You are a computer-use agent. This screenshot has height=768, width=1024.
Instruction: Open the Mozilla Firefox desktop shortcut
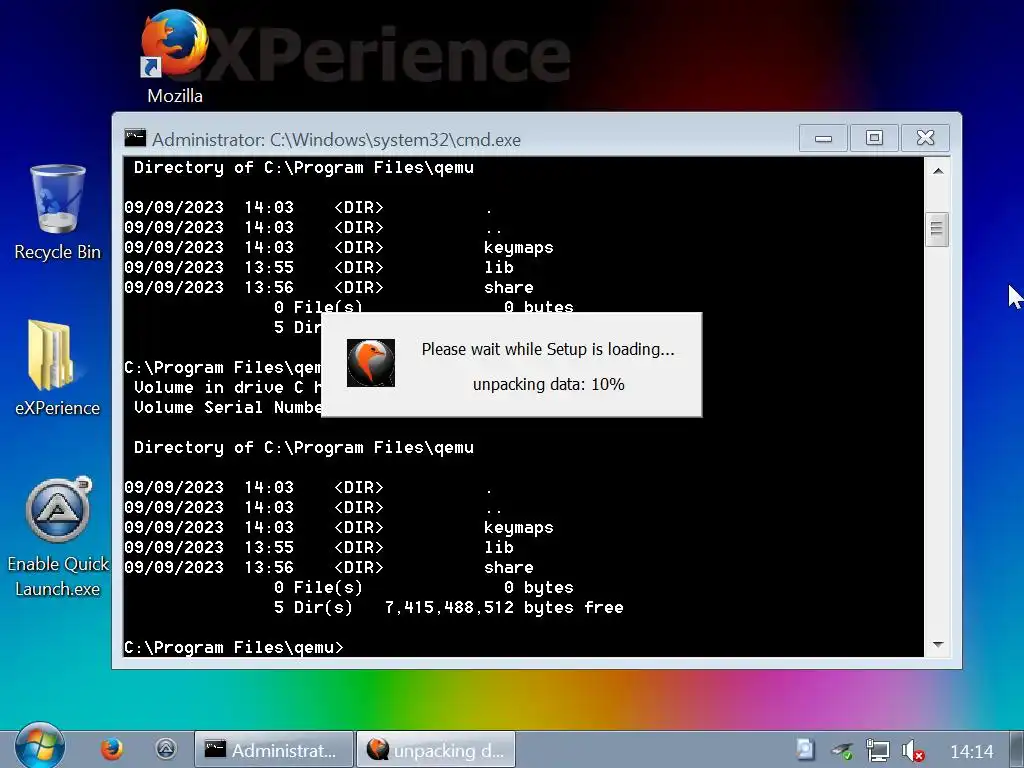(x=174, y=56)
